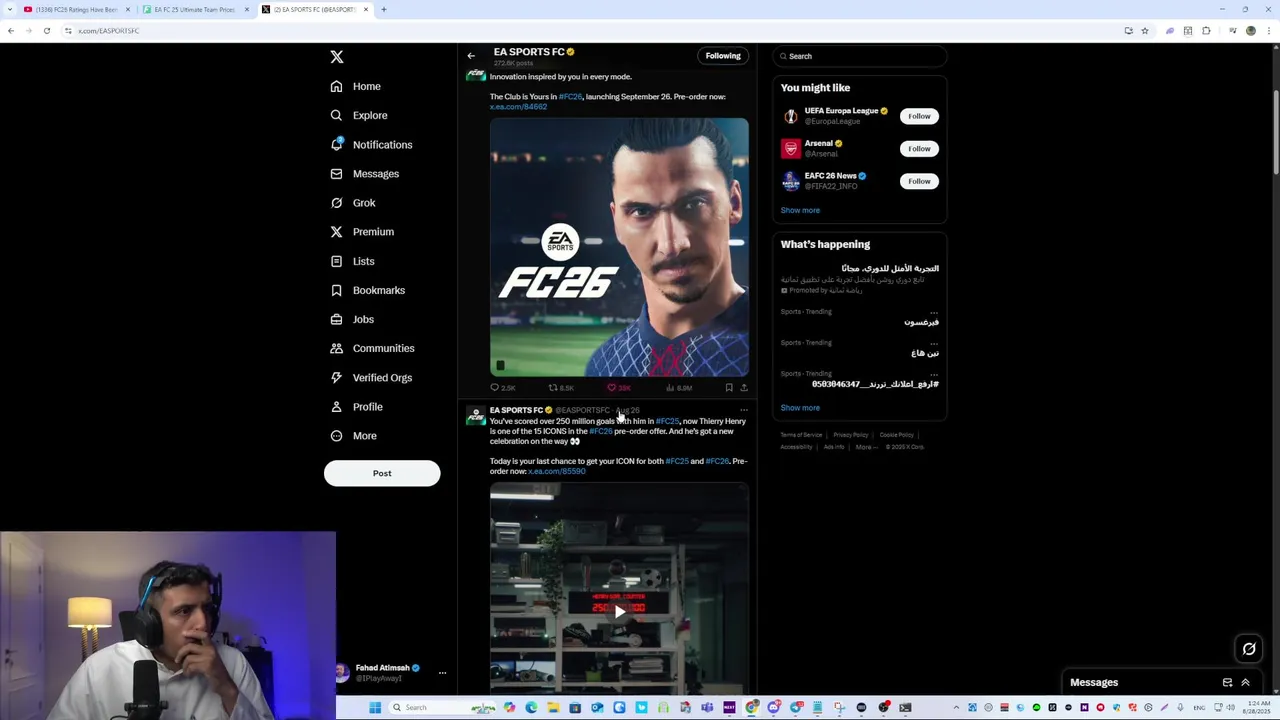
Task: Open Messages in left sidebar
Action: (364, 174)
